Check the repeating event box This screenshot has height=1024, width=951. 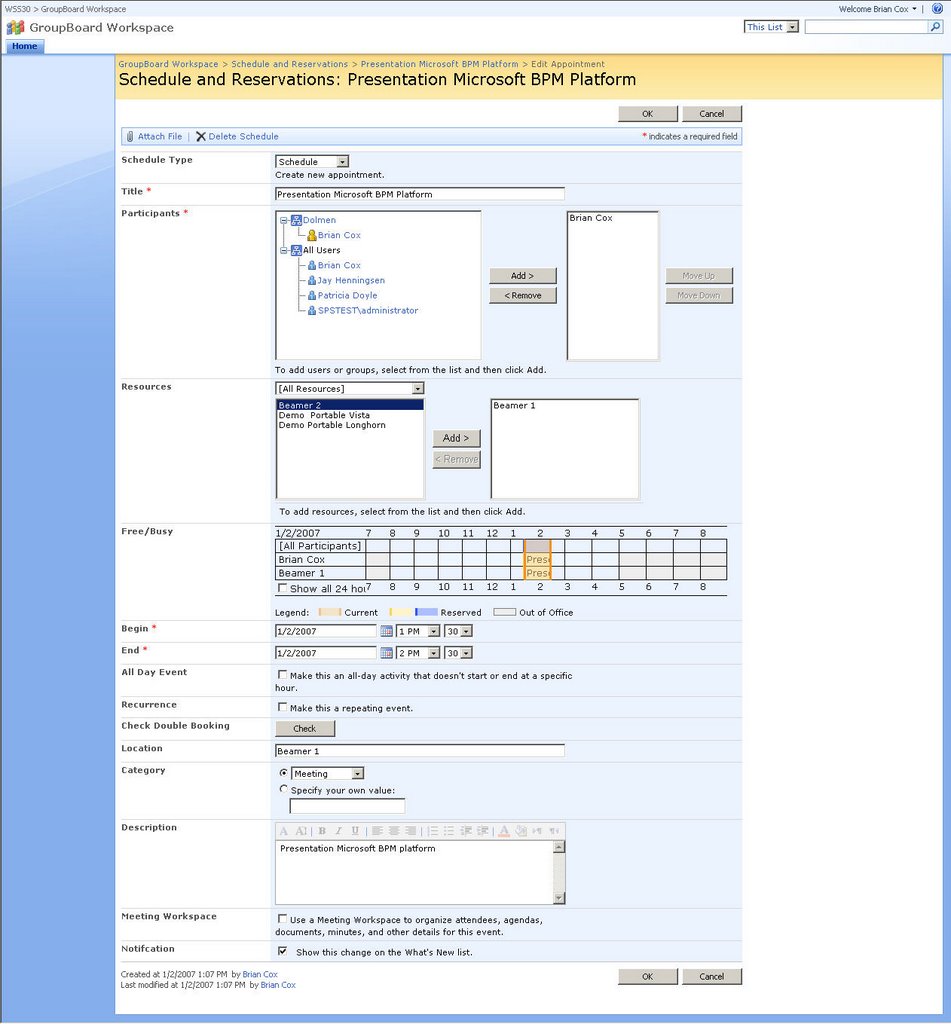click(x=282, y=707)
